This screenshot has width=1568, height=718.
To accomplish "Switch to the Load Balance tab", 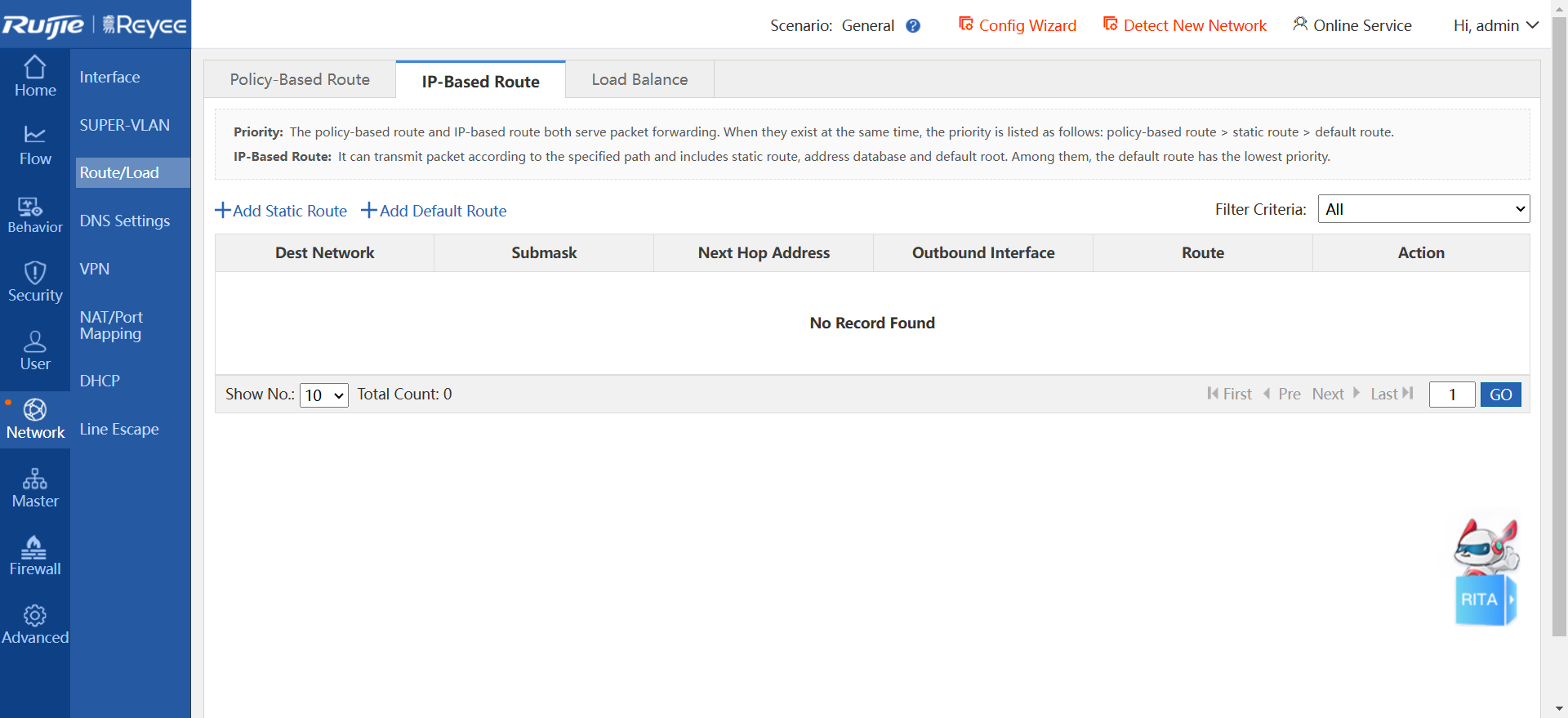I will click(639, 80).
